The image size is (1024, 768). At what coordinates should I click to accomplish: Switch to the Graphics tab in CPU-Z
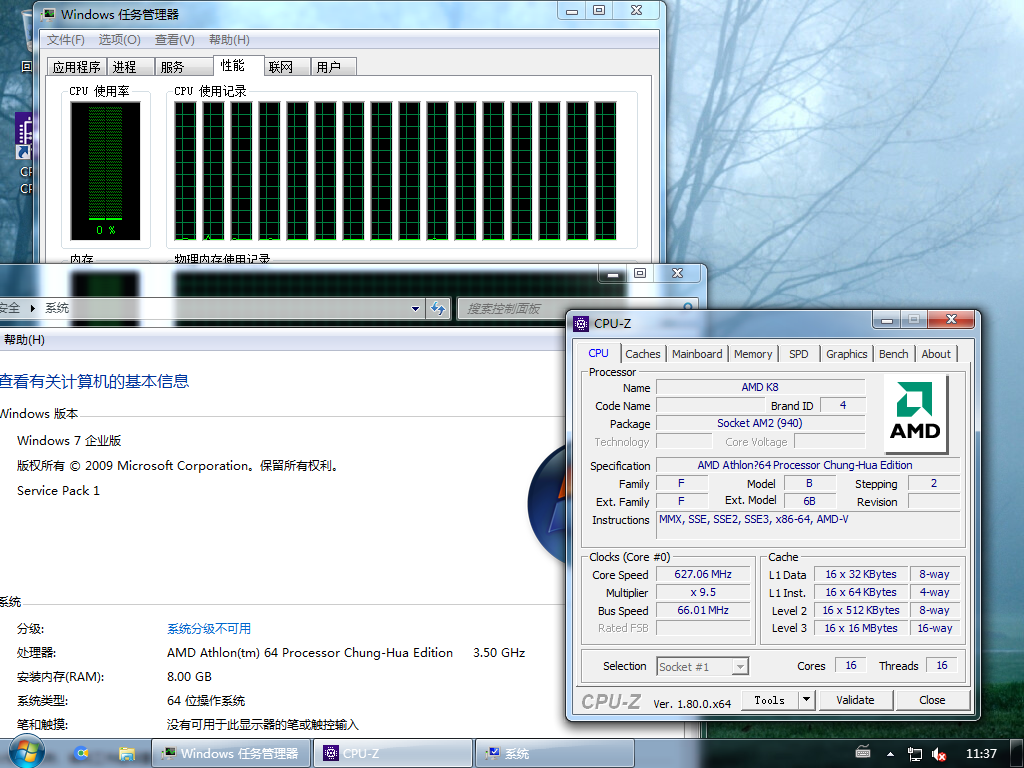point(846,353)
